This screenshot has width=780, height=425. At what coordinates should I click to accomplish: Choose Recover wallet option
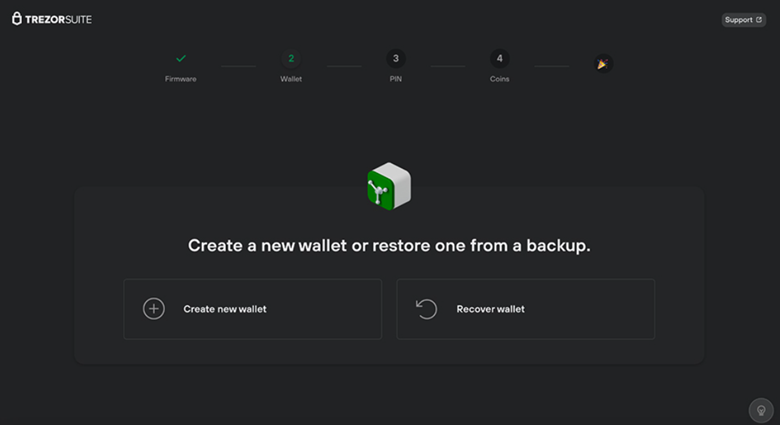pos(525,309)
